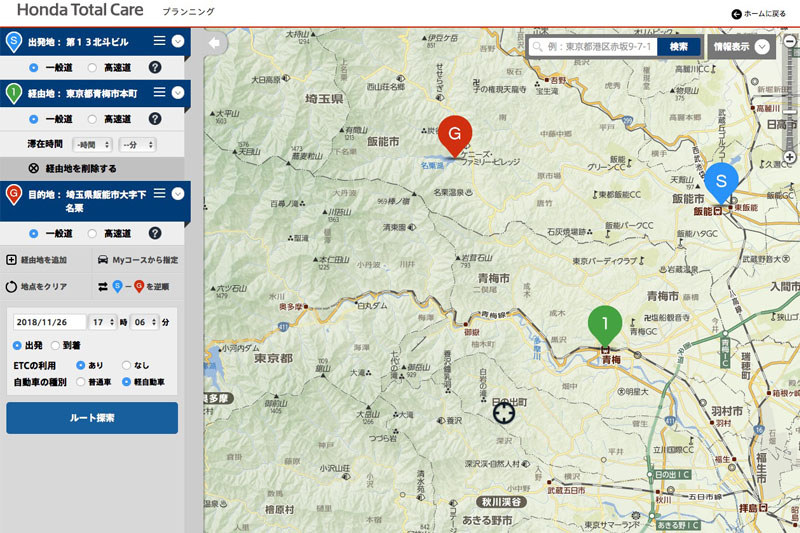
Task: Click red G pin in 目的地 header
Action: coord(14,195)
